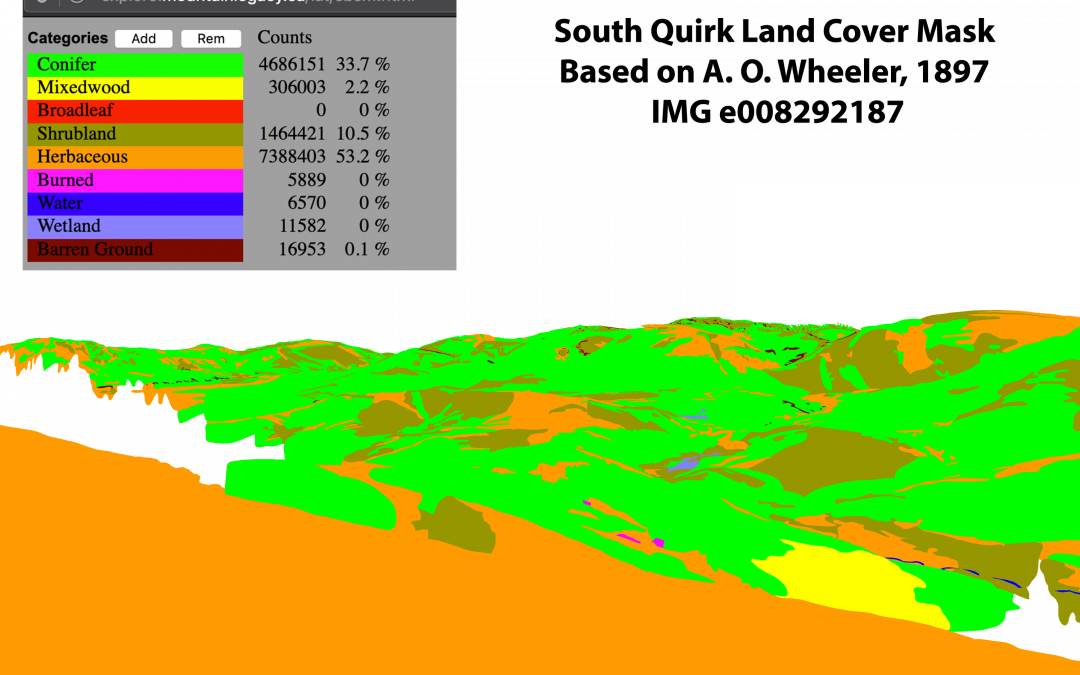Click the Add category button
1080x675 pixels.
[144, 39]
